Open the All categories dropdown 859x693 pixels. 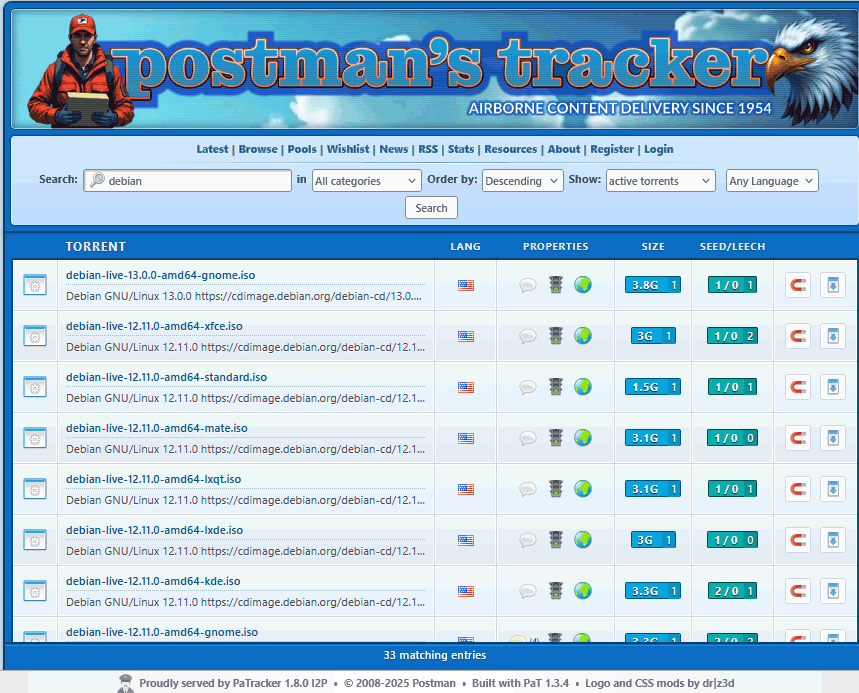tap(366, 180)
